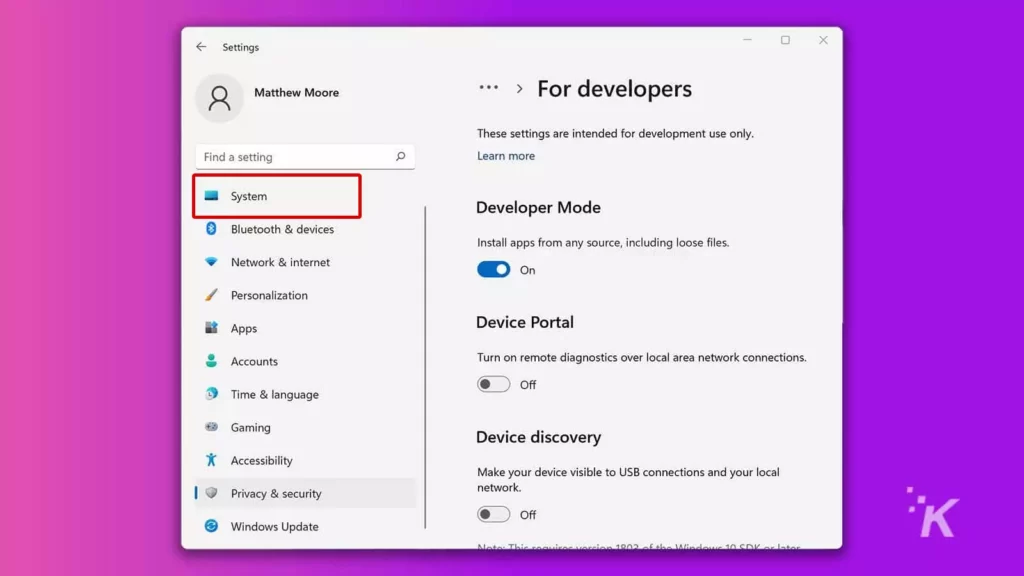The height and width of the screenshot is (576, 1024).
Task: Click the Privacy & security shield icon
Action: 211,493
